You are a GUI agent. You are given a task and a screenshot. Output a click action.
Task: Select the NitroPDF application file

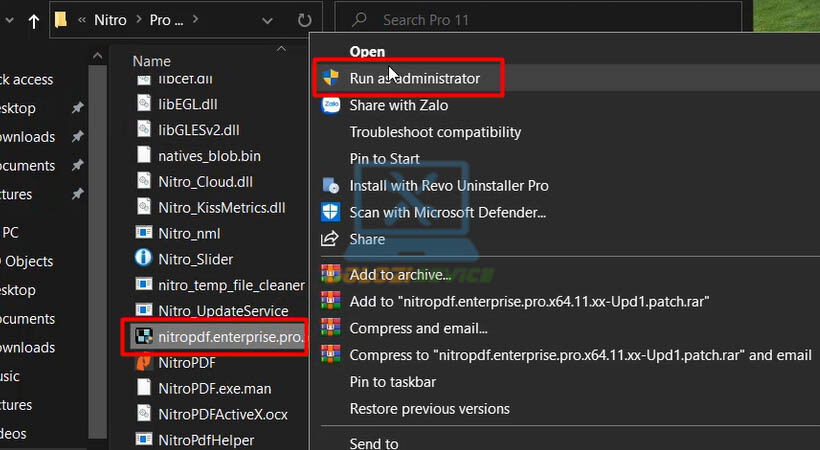point(187,362)
